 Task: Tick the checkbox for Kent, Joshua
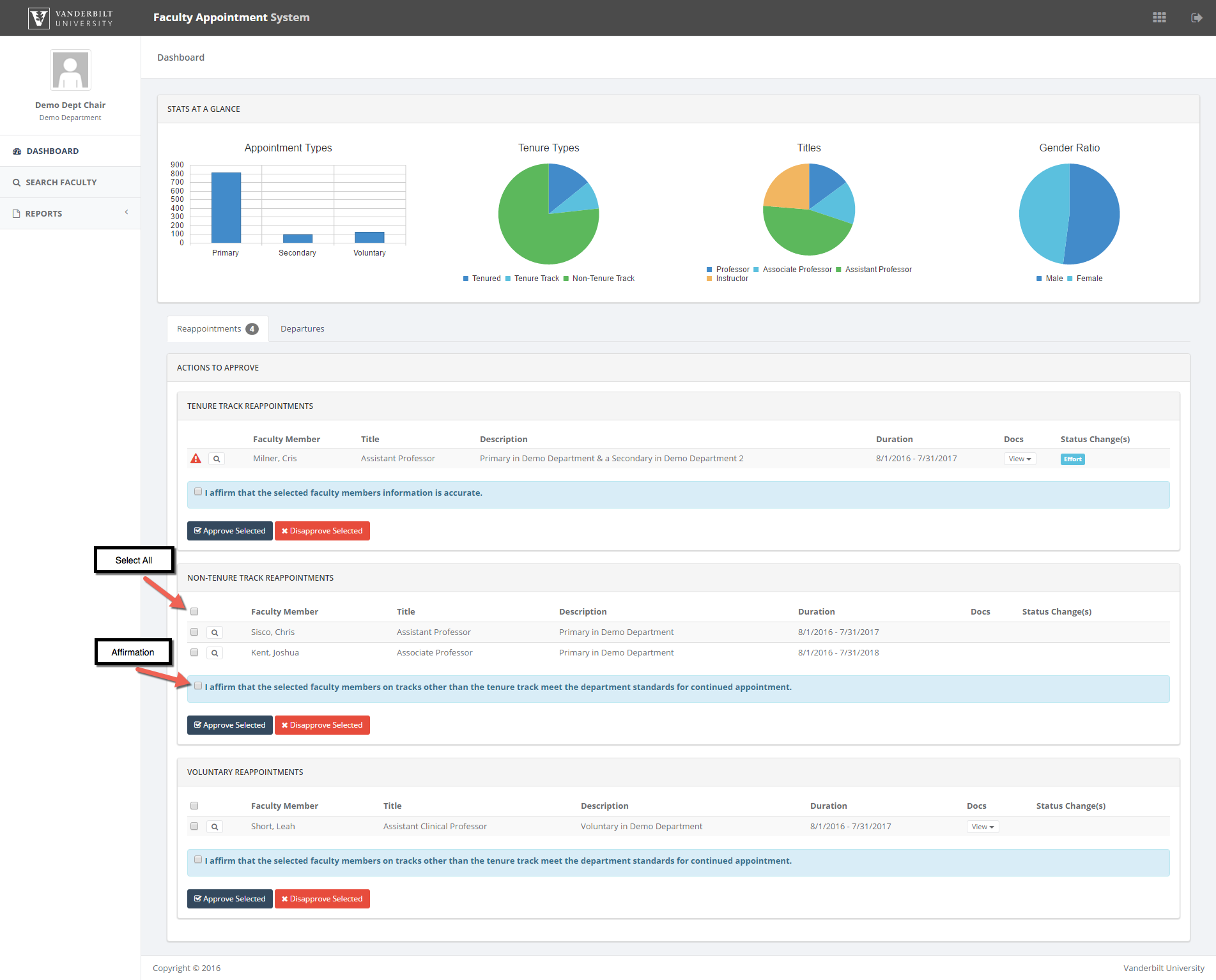tap(194, 652)
